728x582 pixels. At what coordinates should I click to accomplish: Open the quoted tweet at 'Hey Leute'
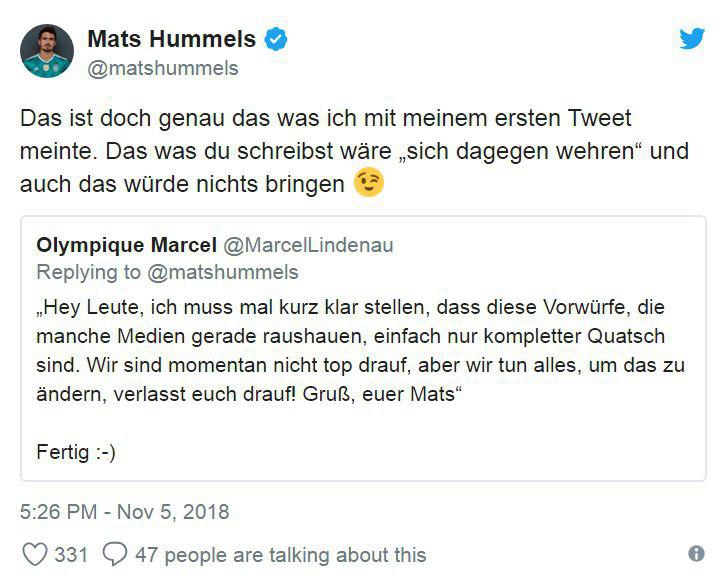[x=80, y=307]
